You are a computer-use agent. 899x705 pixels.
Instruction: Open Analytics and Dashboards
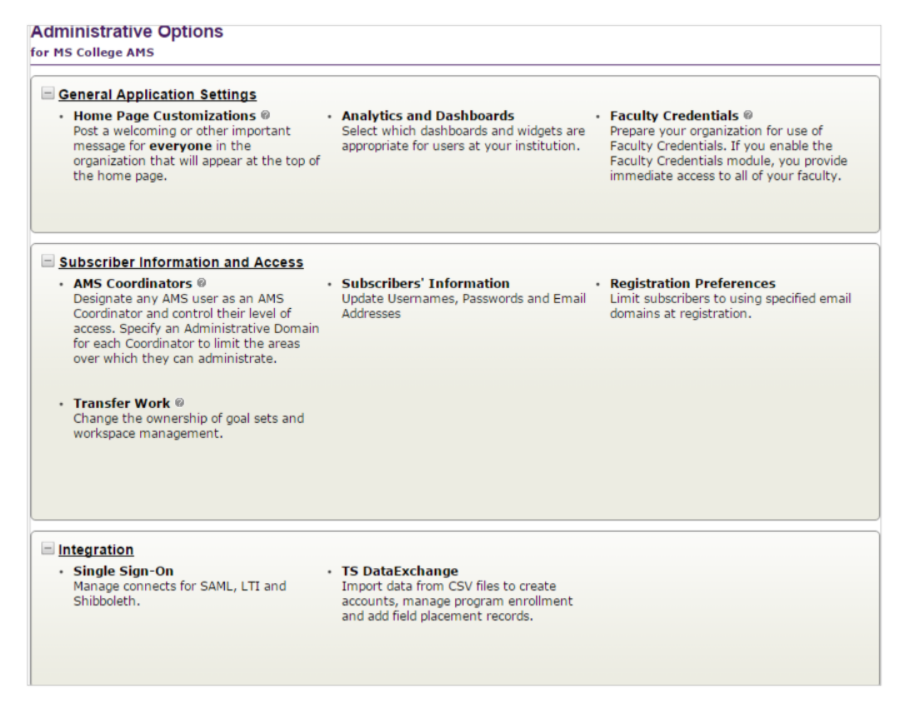click(428, 116)
